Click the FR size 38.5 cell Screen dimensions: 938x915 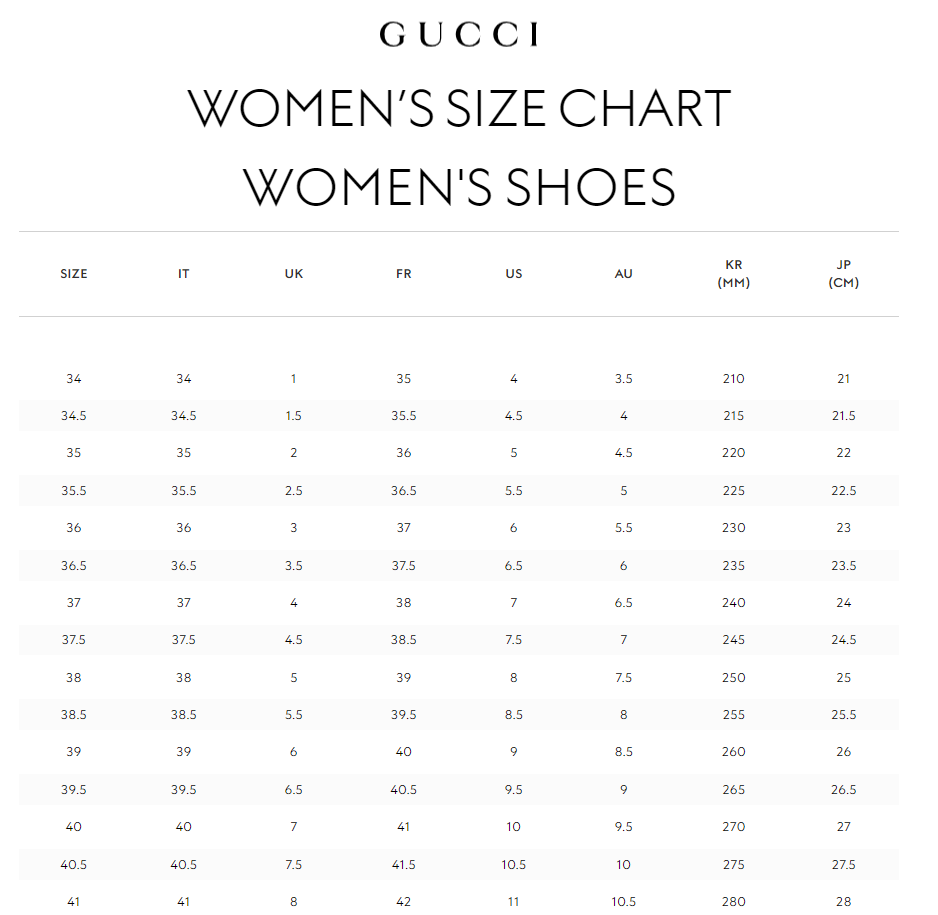tap(404, 640)
